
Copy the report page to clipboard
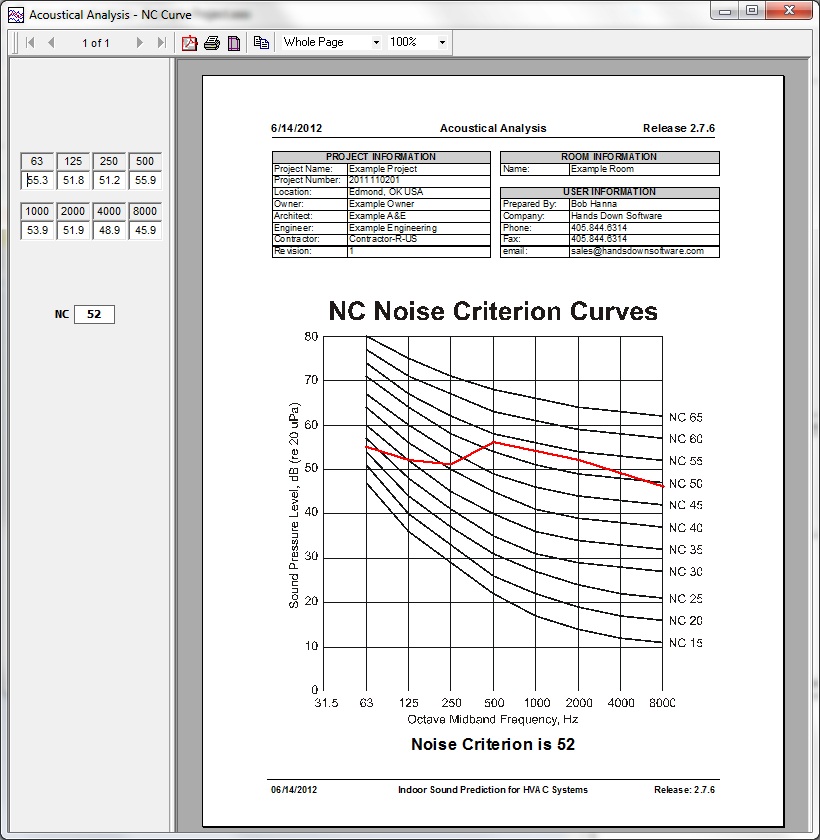[261, 42]
